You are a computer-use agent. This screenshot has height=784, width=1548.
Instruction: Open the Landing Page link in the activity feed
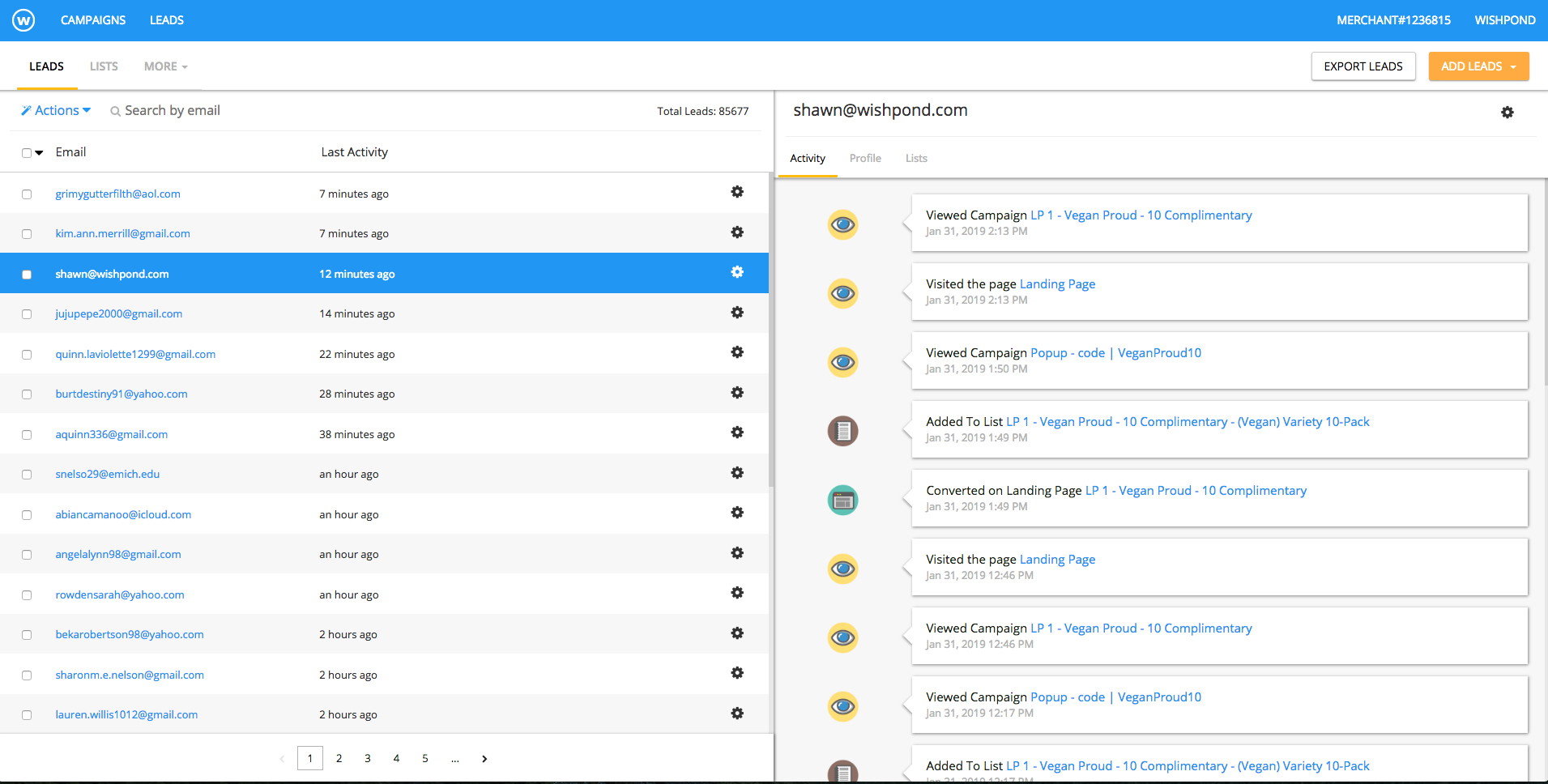tap(1057, 283)
